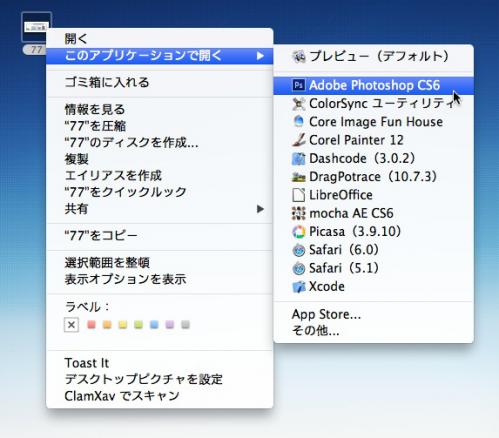Click the Xcode app icon
This screenshot has width=499, height=438.
point(299,287)
